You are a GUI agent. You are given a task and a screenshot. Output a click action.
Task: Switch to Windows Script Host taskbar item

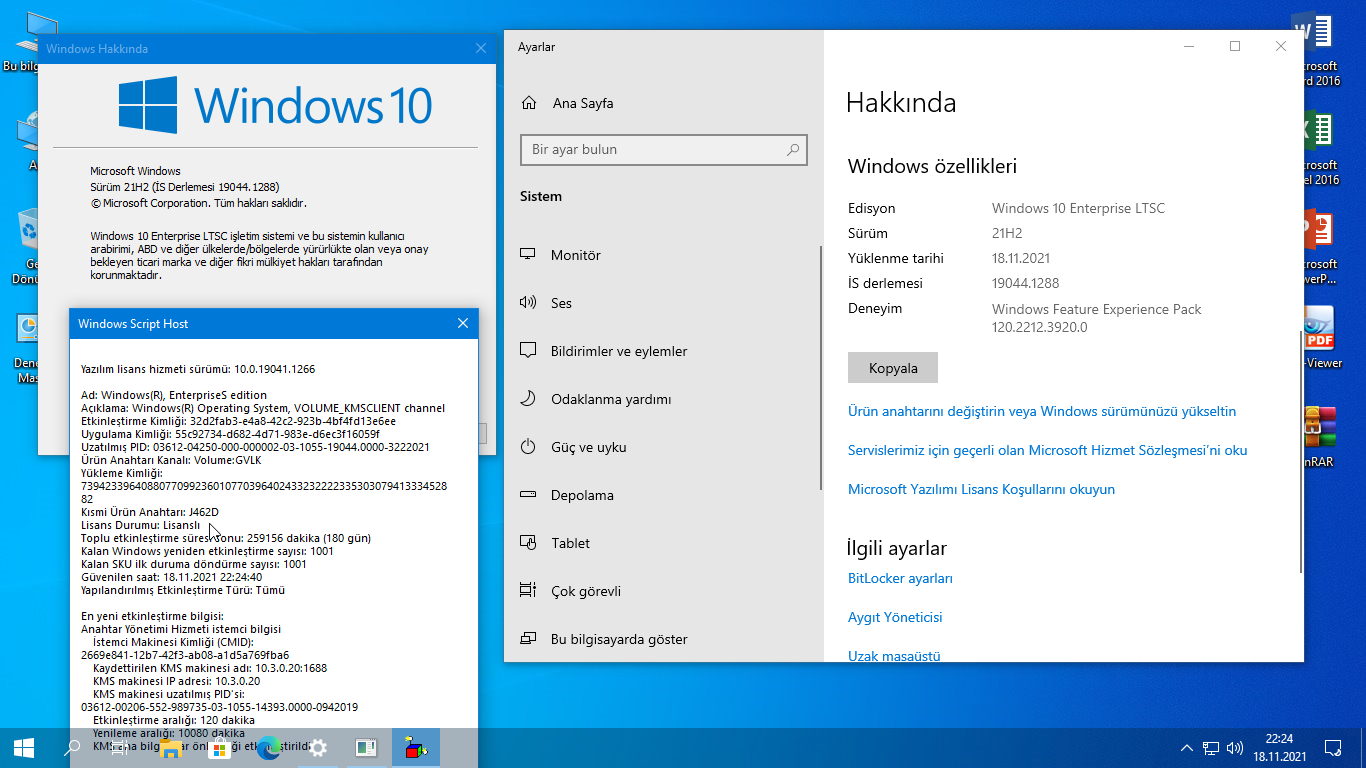point(416,747)
